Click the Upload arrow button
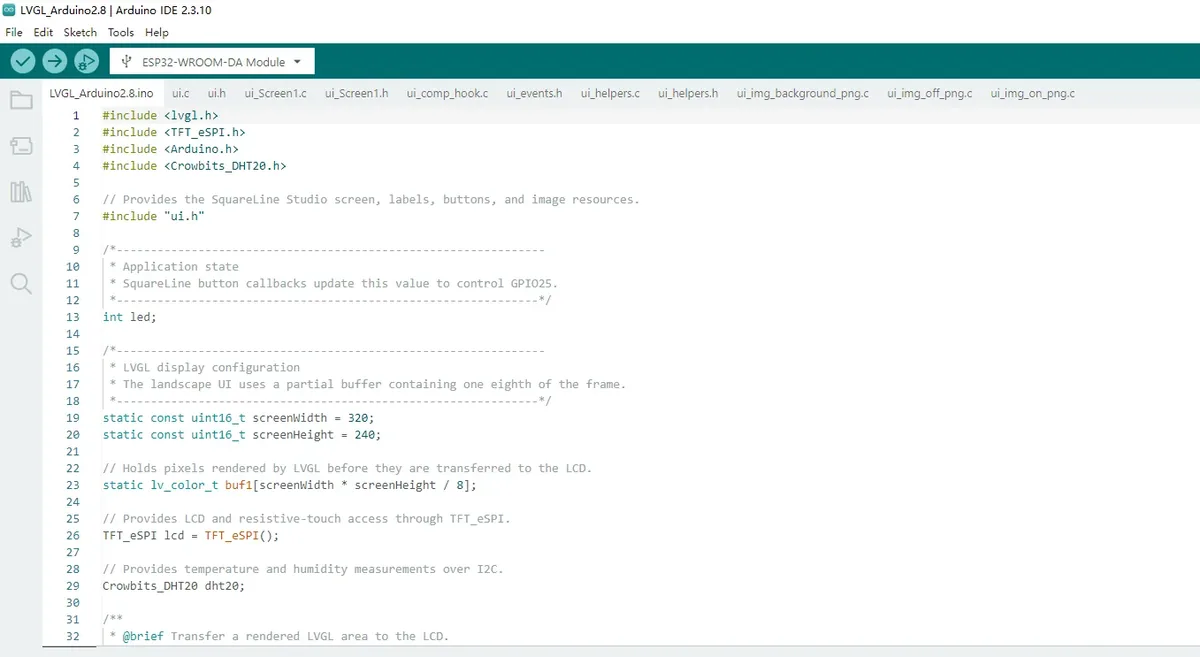The height and width of the screenshot is (657, 1200). pyautogui.click(x=55, y=61)
